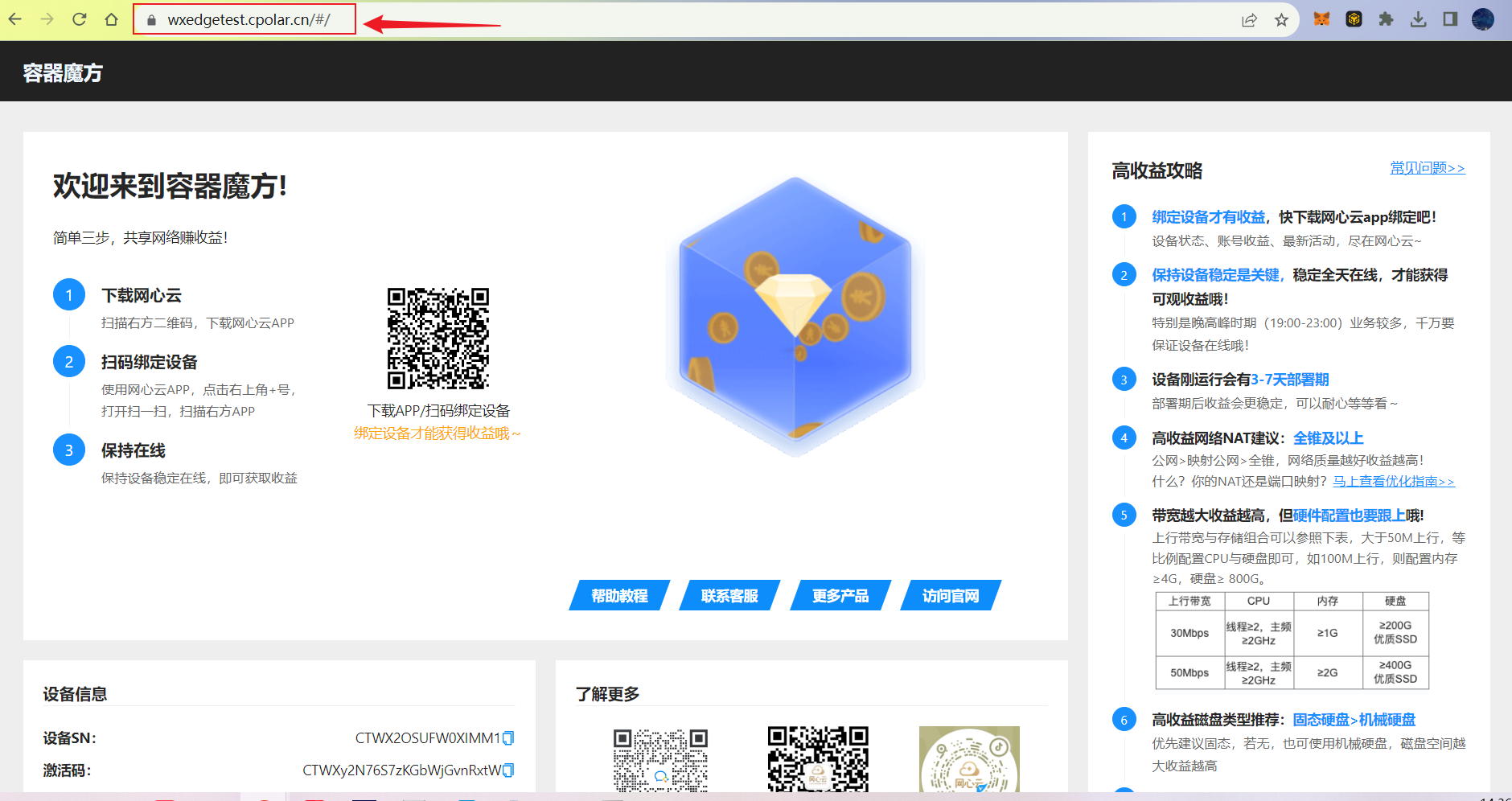
Task: Open 马上查看优化指南>> optimization guide link
Action: 1394,481
